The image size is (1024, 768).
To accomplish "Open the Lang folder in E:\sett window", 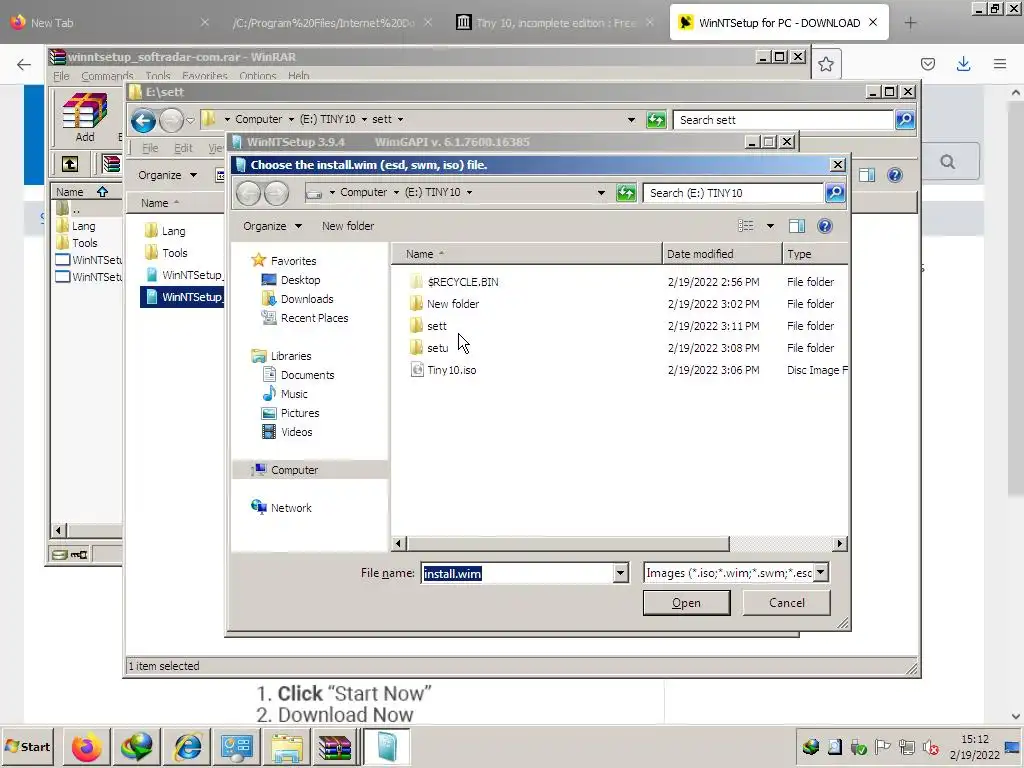I will (x=165, y=231).
